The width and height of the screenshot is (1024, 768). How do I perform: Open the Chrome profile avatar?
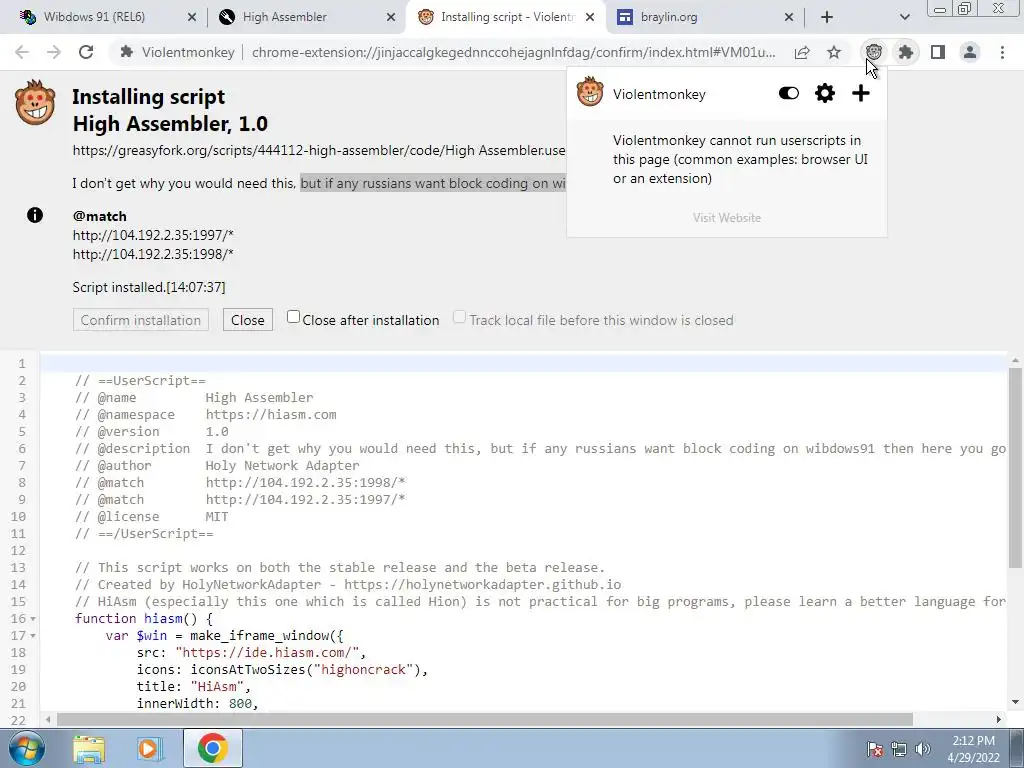coord(970,52)
